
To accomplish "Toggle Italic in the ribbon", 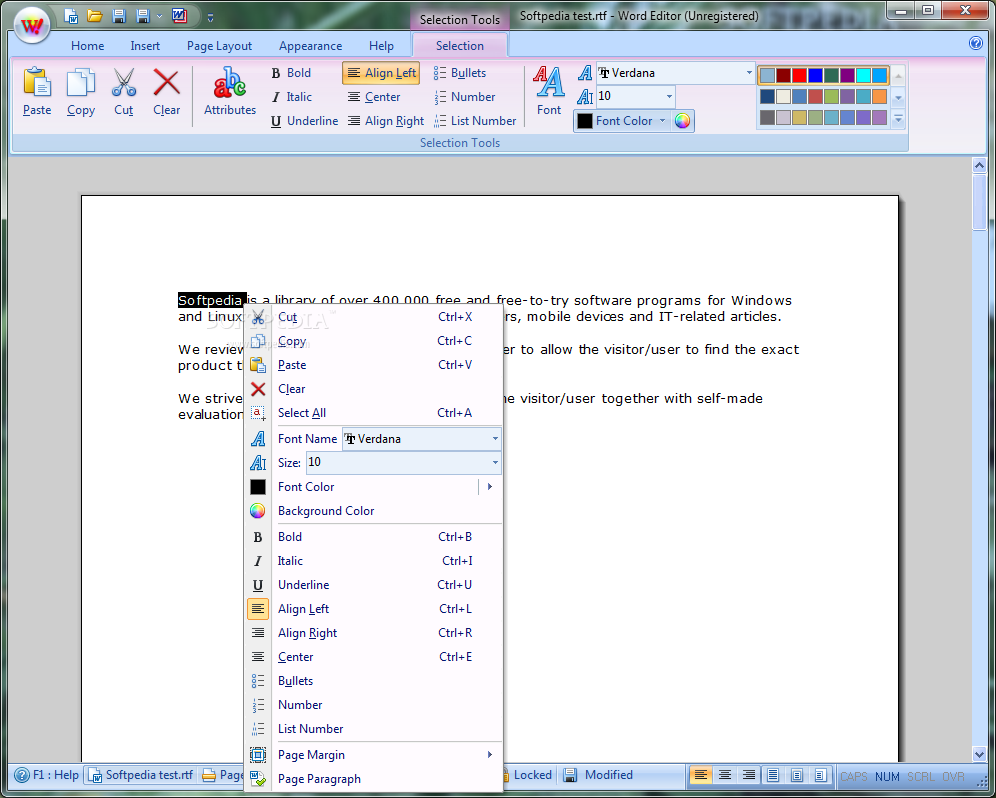I will point(292,97).
